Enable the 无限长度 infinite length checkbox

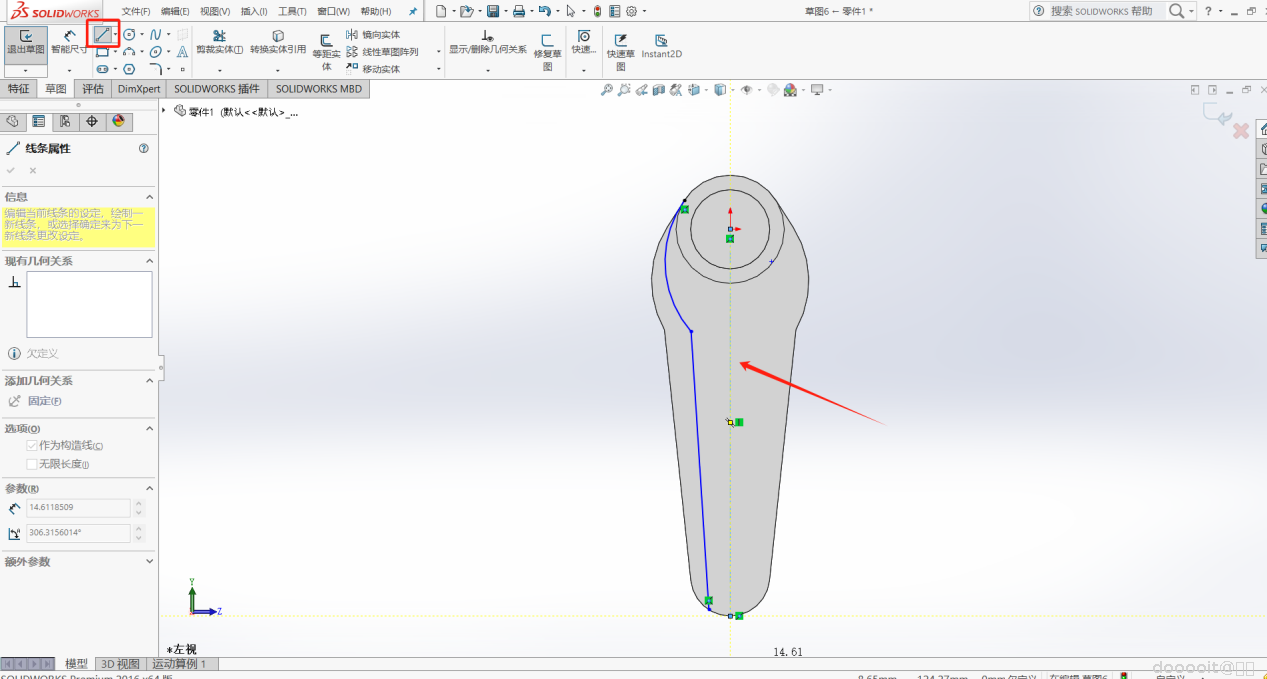(x=32, y=464)
